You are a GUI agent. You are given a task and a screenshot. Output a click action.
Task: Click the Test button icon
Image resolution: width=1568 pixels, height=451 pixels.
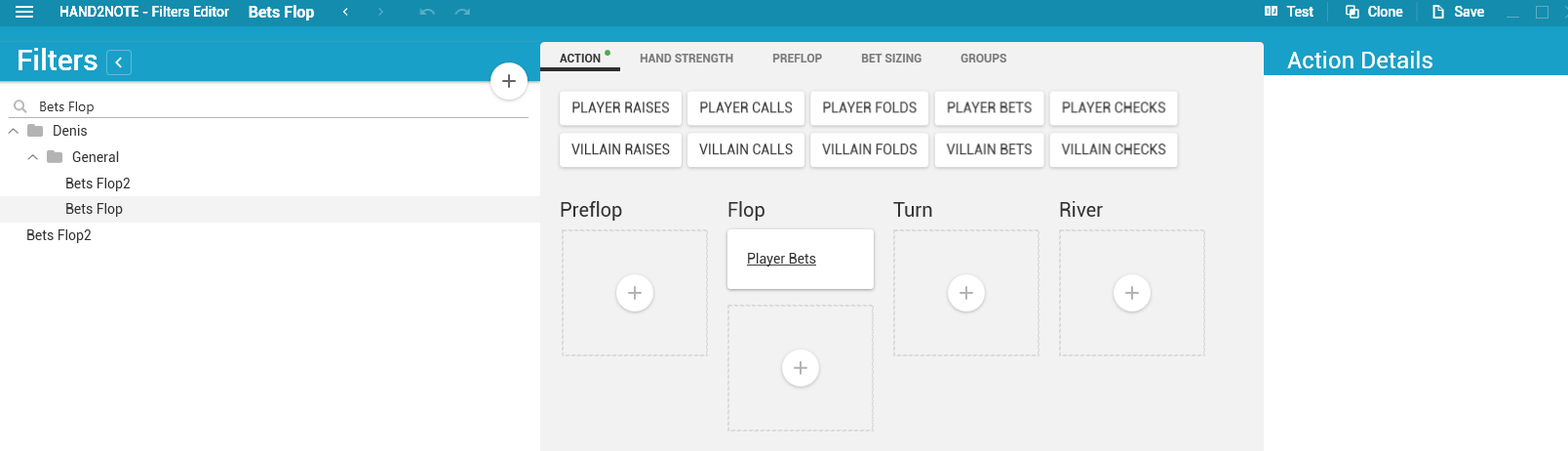pyautogui.click(x=1271, y=12)
